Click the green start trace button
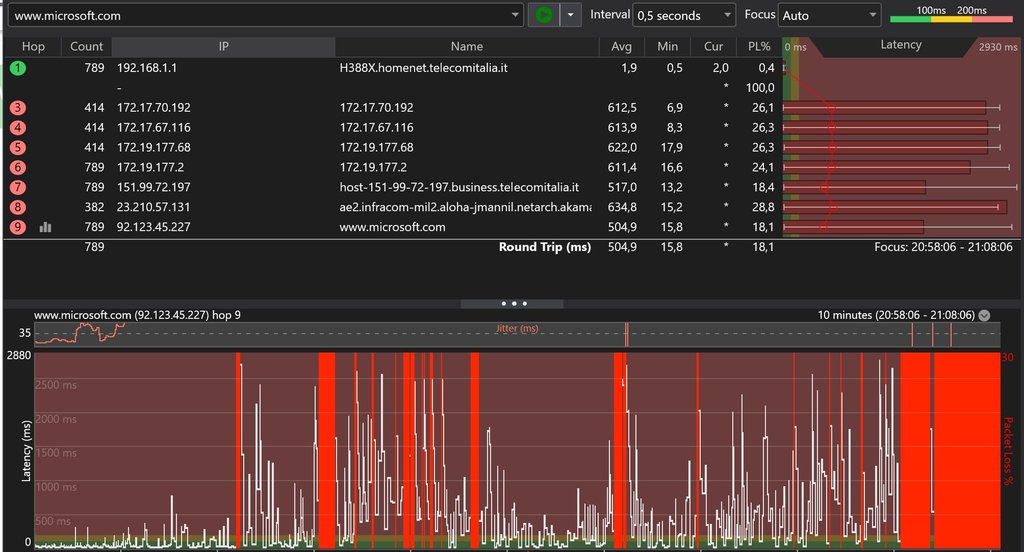 543,15
